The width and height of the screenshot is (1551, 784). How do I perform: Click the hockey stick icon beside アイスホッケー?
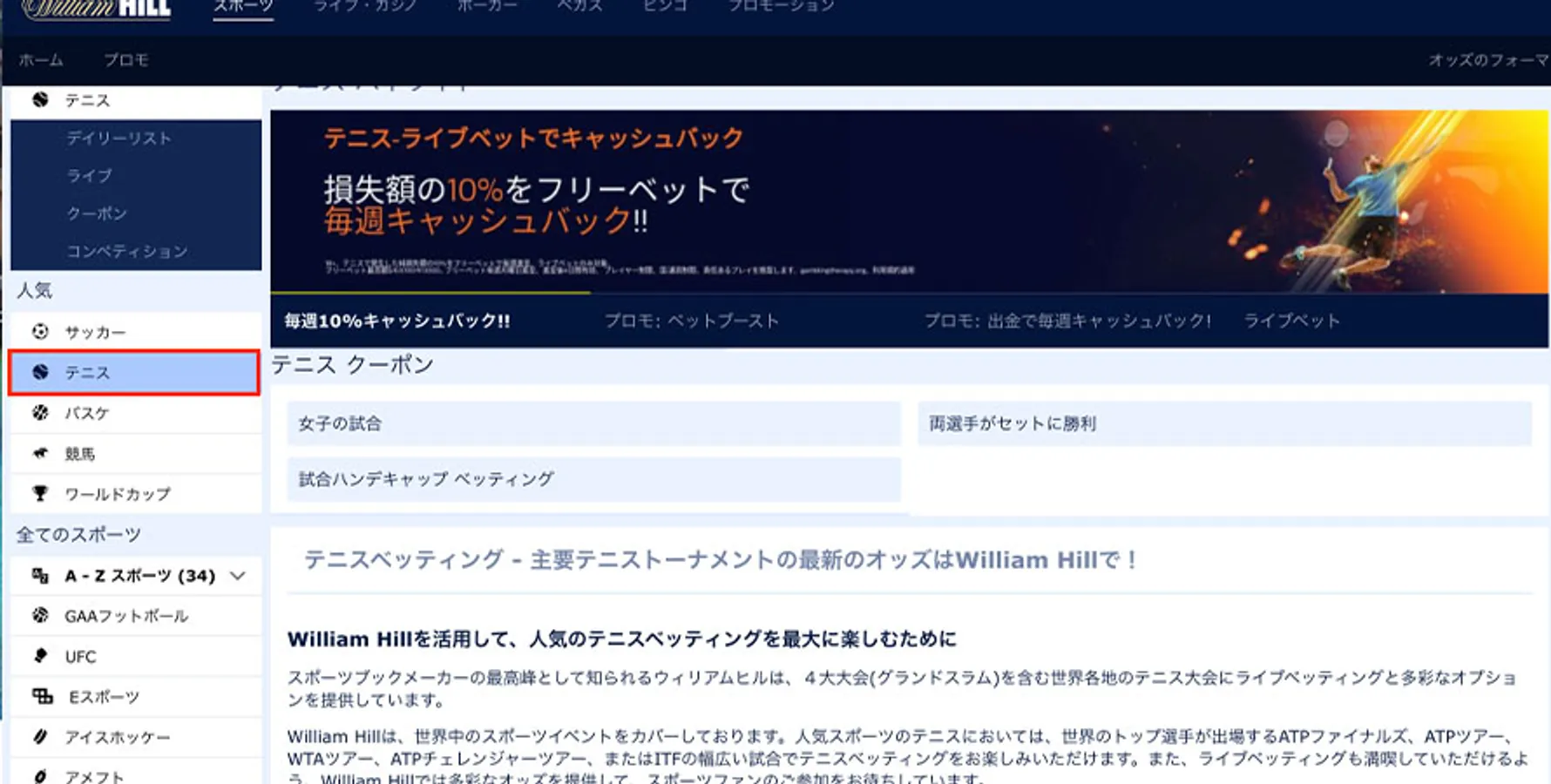40,737
